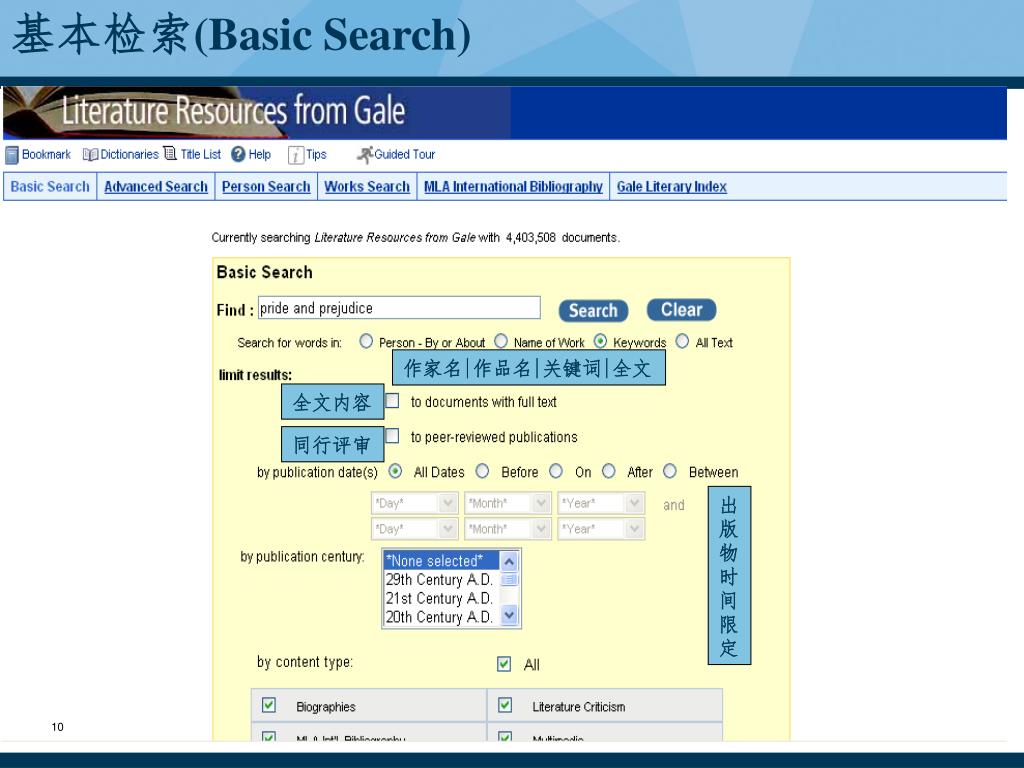Click the Find input field
The height and width of the screenshot is (768, 1024).
399,308
